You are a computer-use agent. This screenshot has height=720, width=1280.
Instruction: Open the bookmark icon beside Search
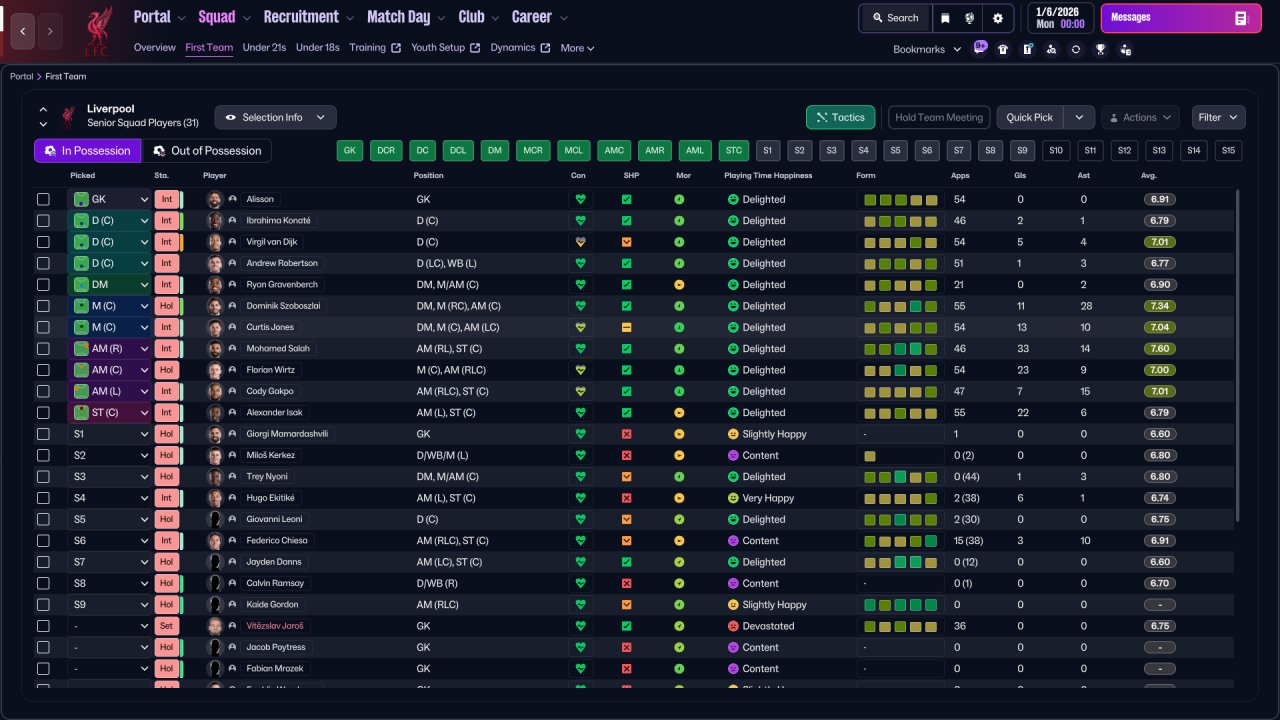point(945,18)
